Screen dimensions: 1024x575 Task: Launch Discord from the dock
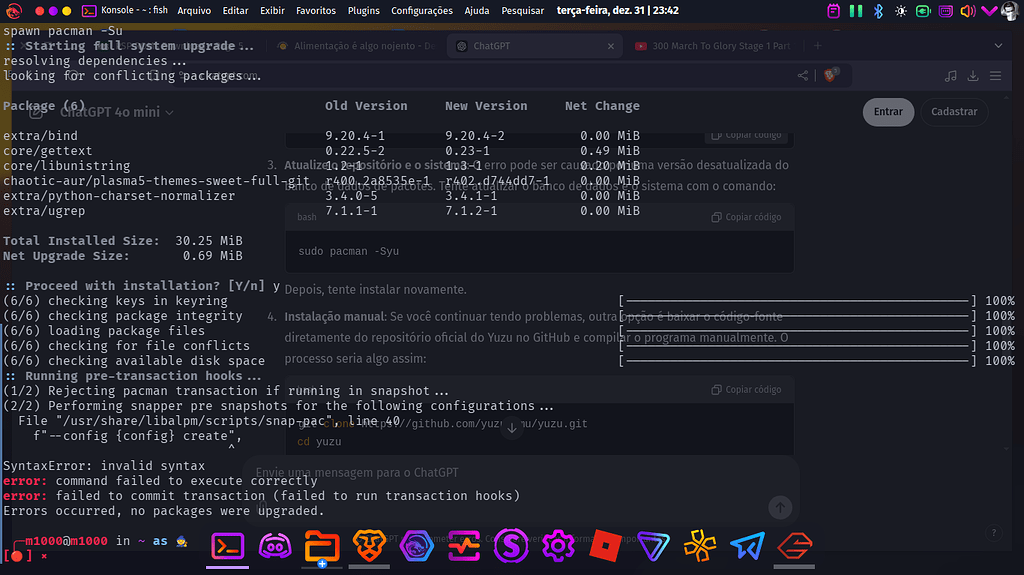point(275,546)
